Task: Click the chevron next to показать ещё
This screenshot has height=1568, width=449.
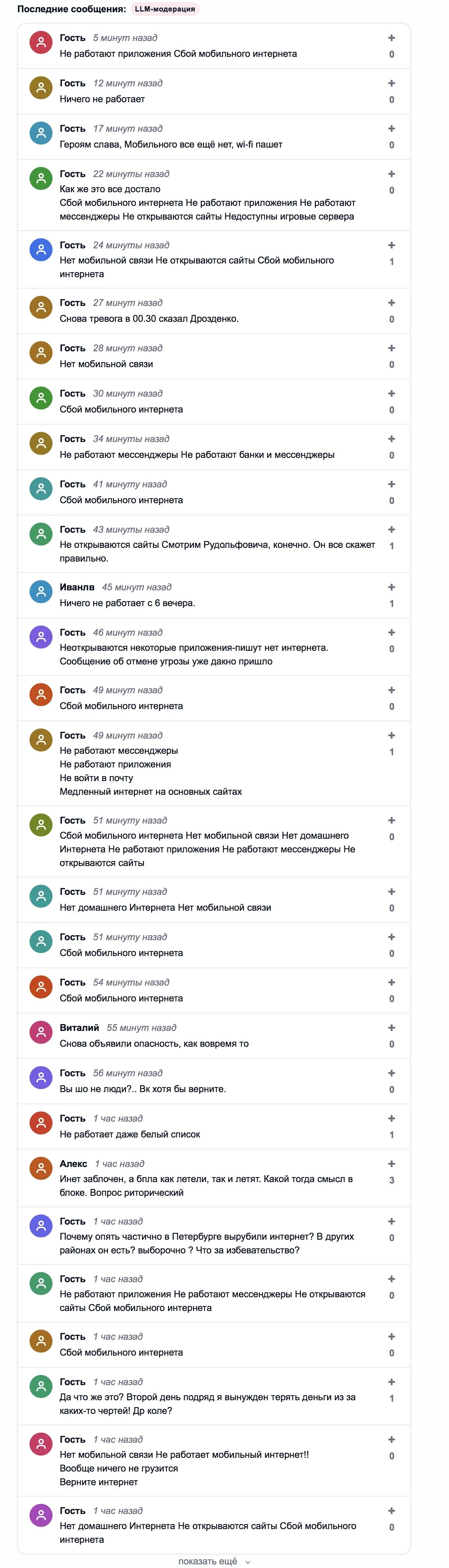Action: pos(248,1561)
